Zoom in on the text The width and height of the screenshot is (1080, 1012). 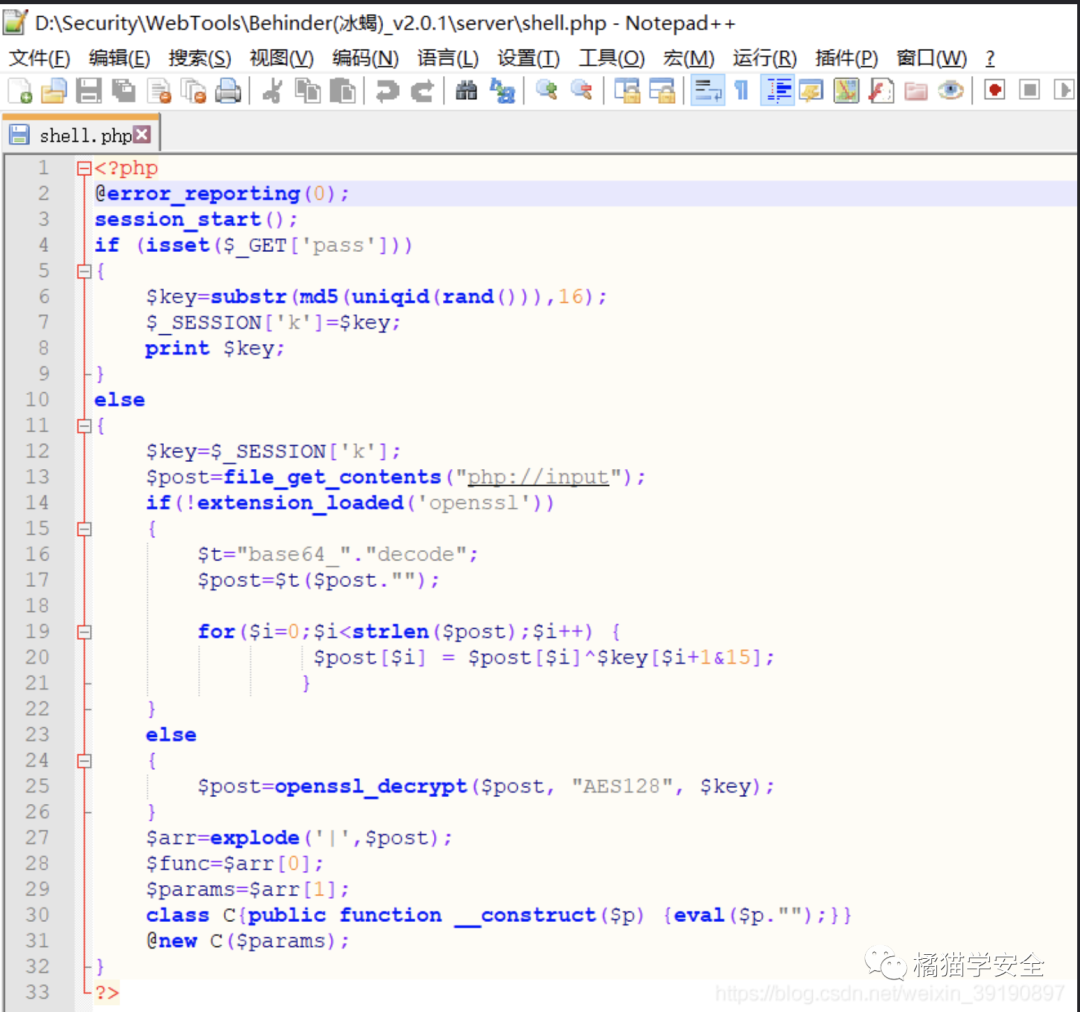pos(547,91)
